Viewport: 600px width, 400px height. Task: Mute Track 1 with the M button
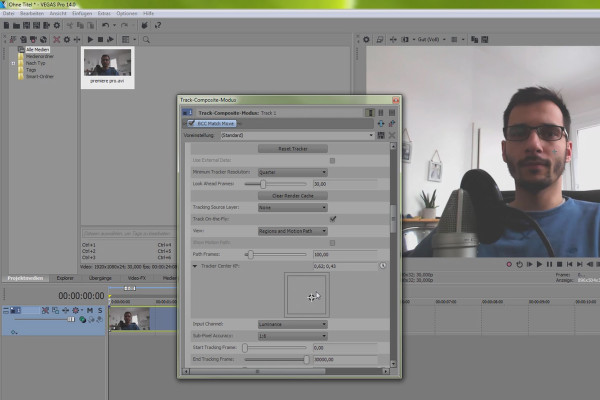click(90, 310)
